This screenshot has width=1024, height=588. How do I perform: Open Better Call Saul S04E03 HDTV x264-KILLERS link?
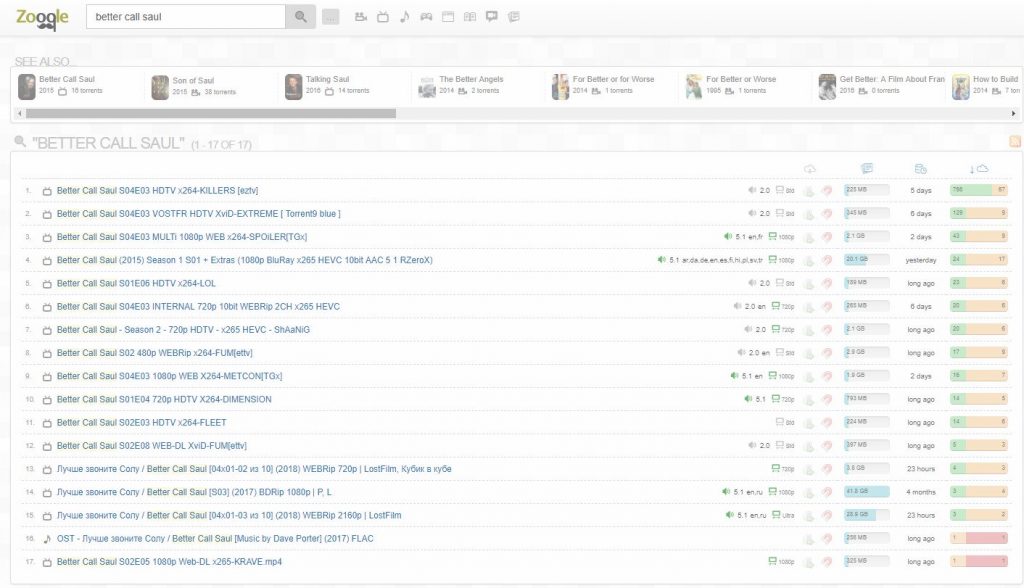[x=159, y=190]
